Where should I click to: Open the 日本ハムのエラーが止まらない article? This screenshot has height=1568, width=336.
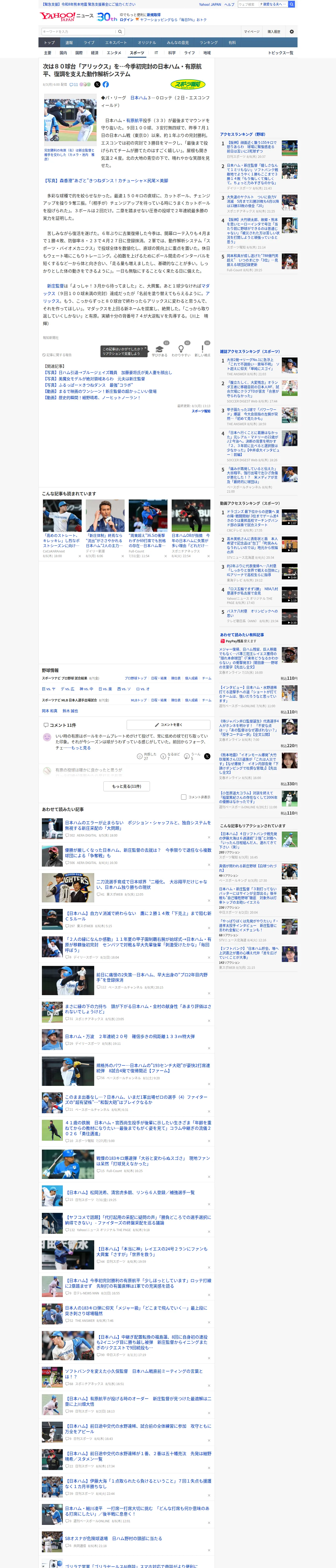138,825
